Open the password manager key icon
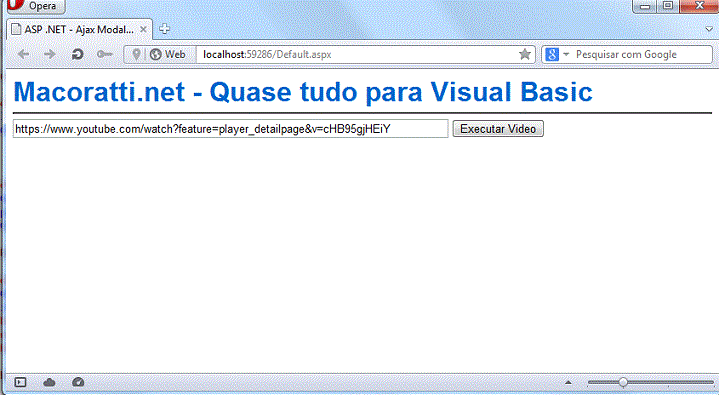This screenshot has height=395, width=719. point(105,55)
